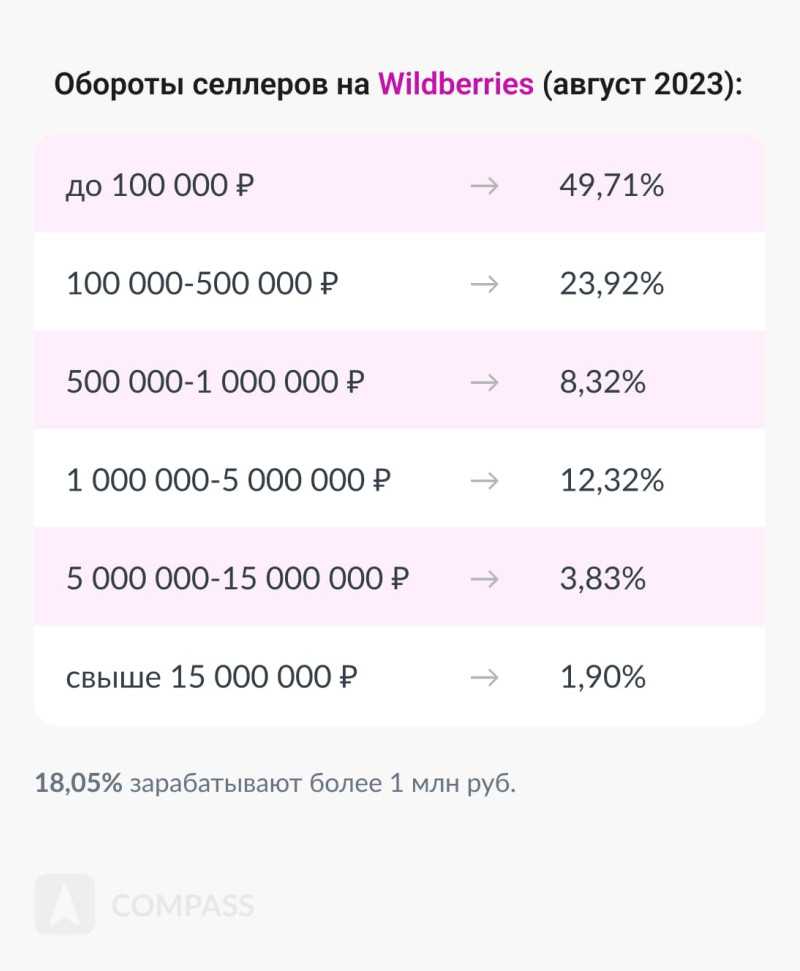Click the 8,32% percentage value

pos(602,382)
